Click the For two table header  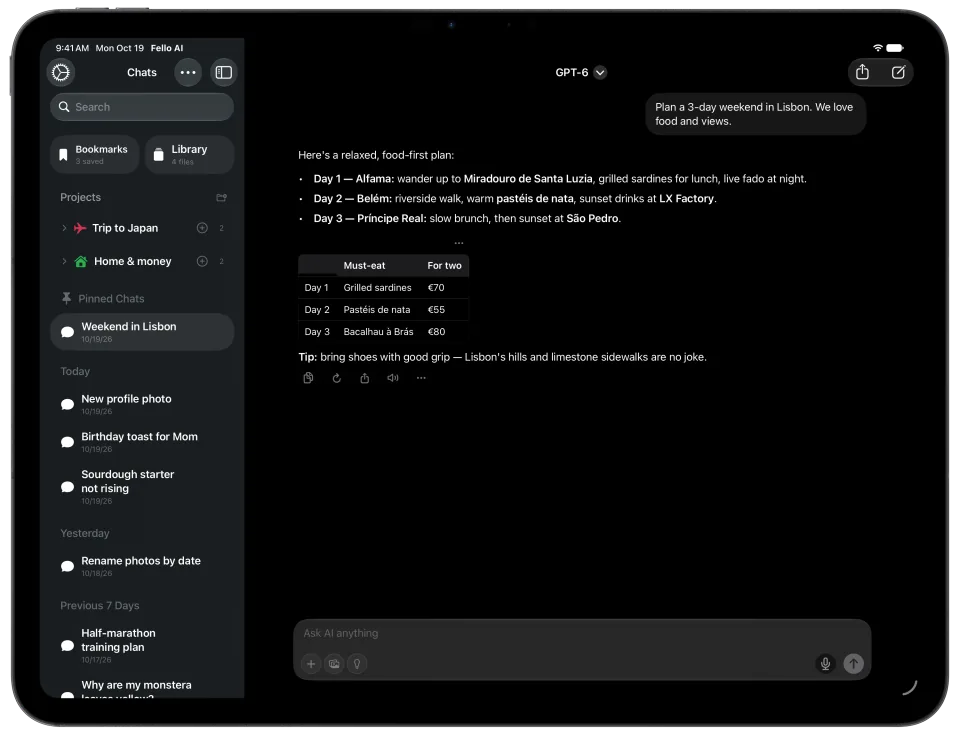click(x=444, y=266)
